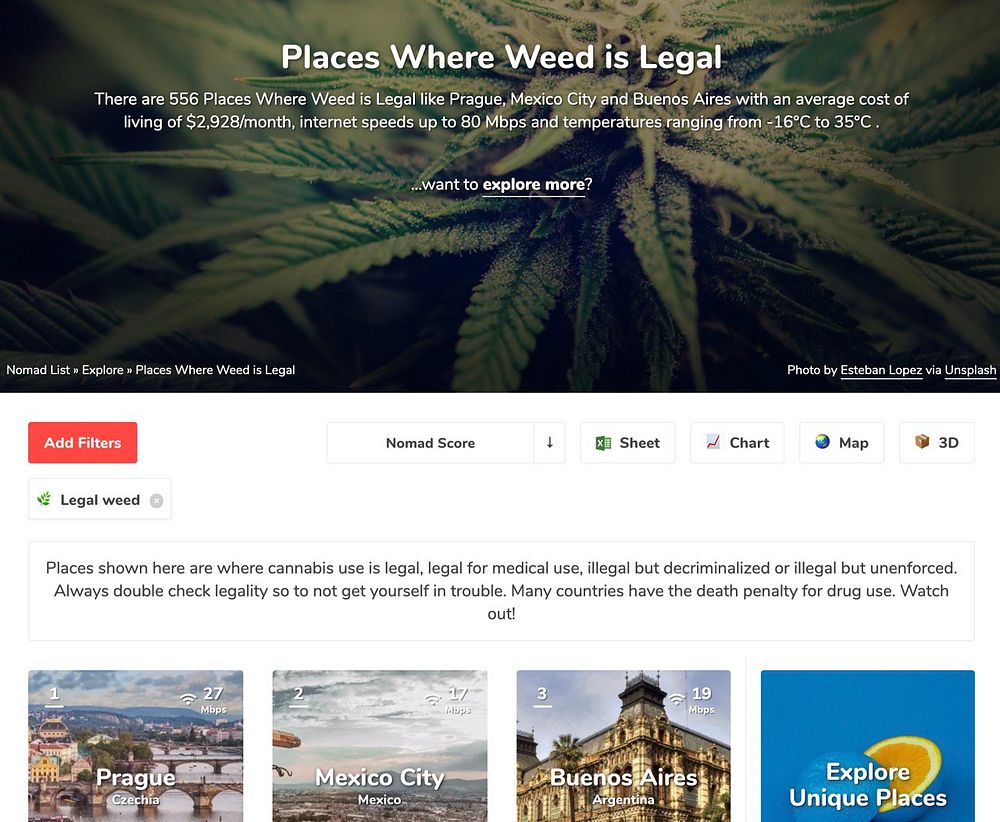Image resolution: width=1000 pixels, height=822 pixels.
Task: Switch to Chart view
Action: pos(737,443)
